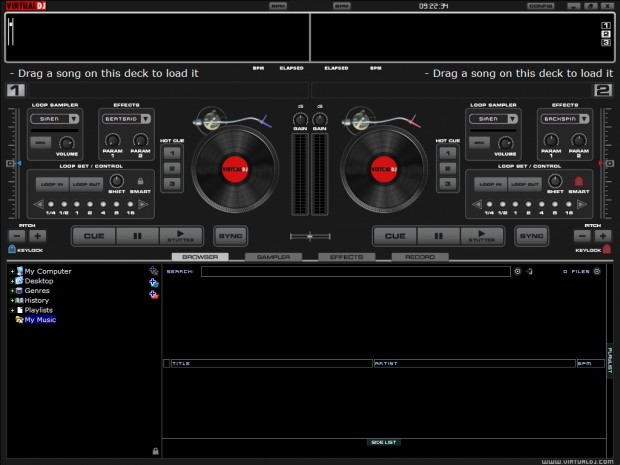Viewport: 620px width, 465px height.
Task: Toggle left deck keylock padlock
Action: pos(12,249)
